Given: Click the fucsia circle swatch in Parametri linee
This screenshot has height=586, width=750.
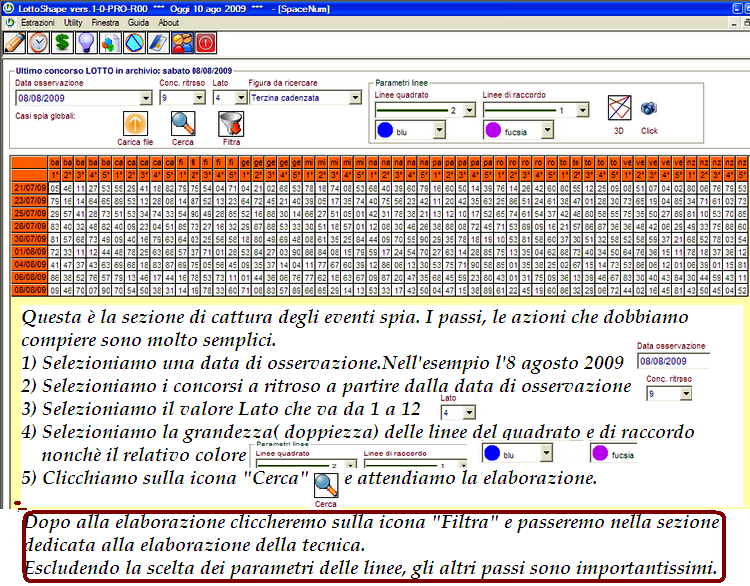Looking at the screenshot, I should [x=493, y=130].
